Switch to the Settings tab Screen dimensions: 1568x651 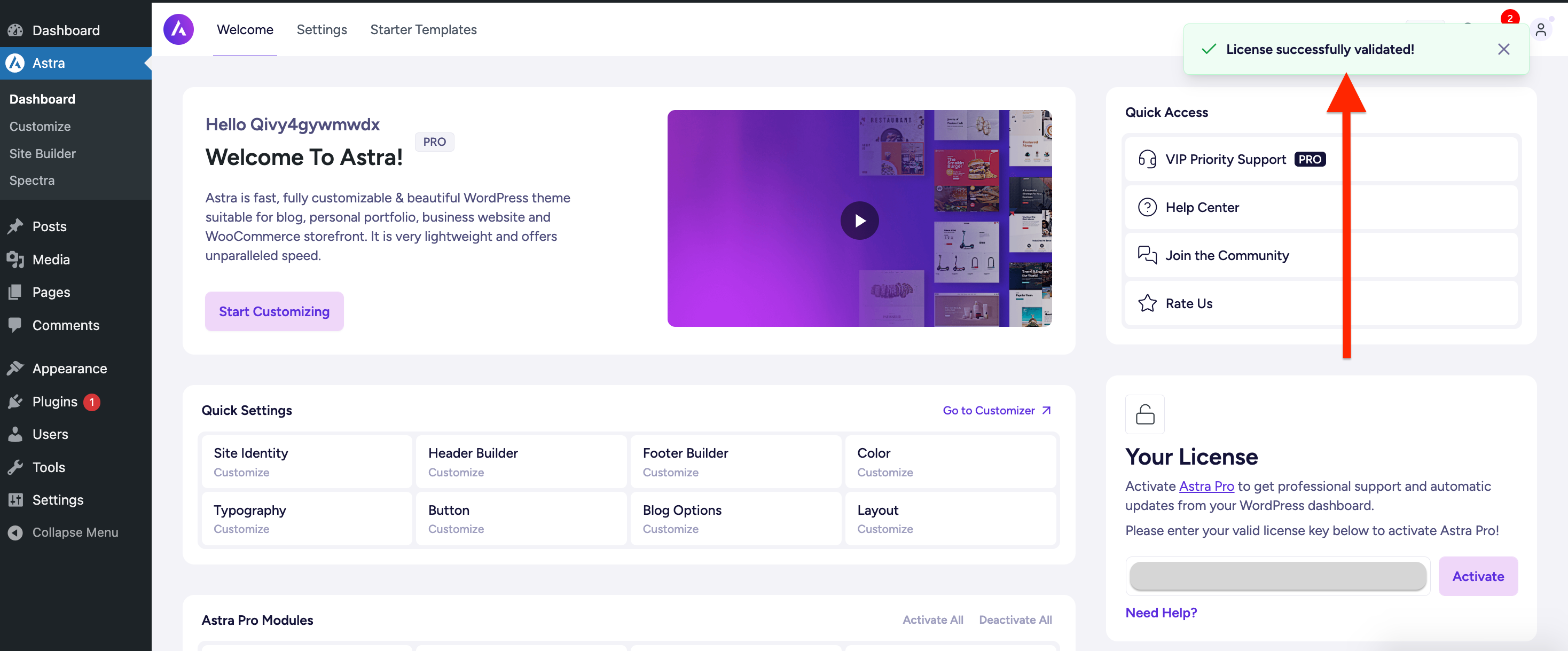point(322,29)
